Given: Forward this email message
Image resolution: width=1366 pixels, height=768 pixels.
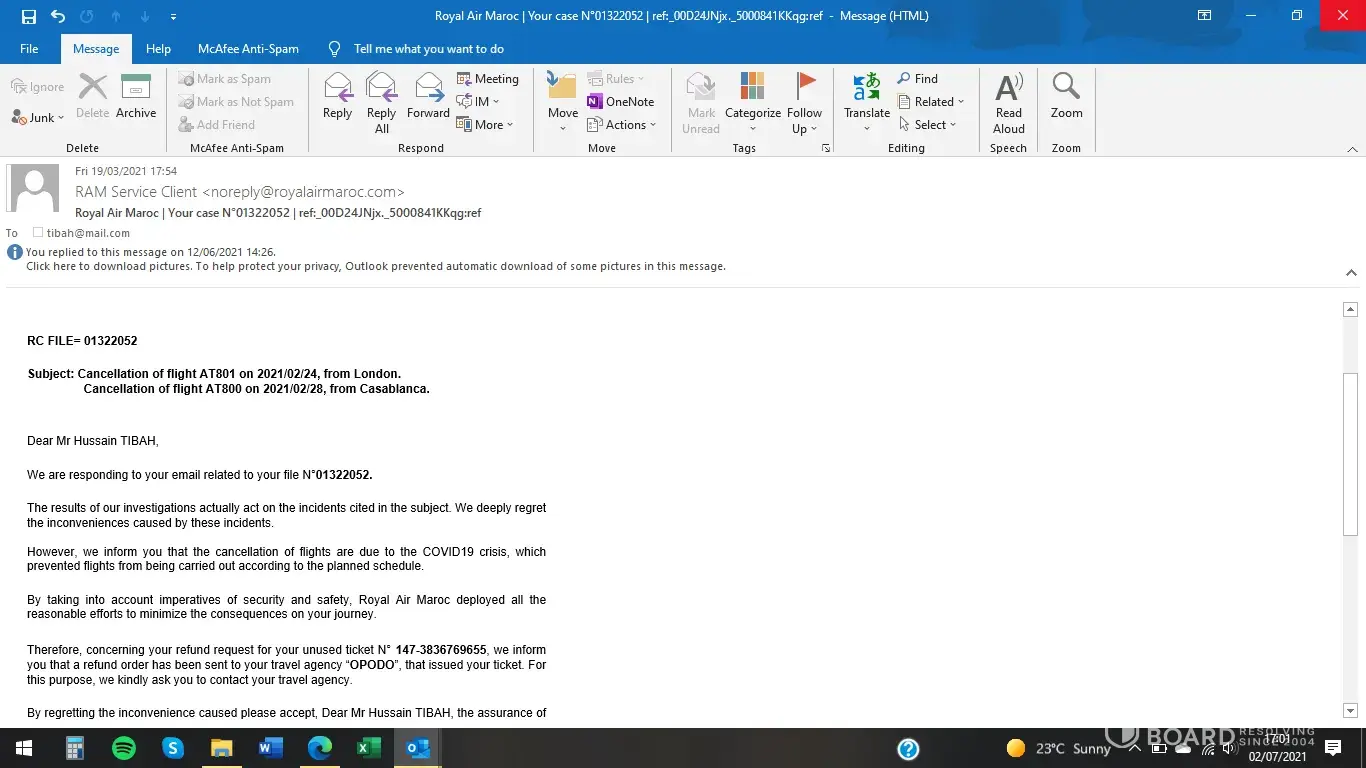Looking at the screenshot, I should [428, 97].
